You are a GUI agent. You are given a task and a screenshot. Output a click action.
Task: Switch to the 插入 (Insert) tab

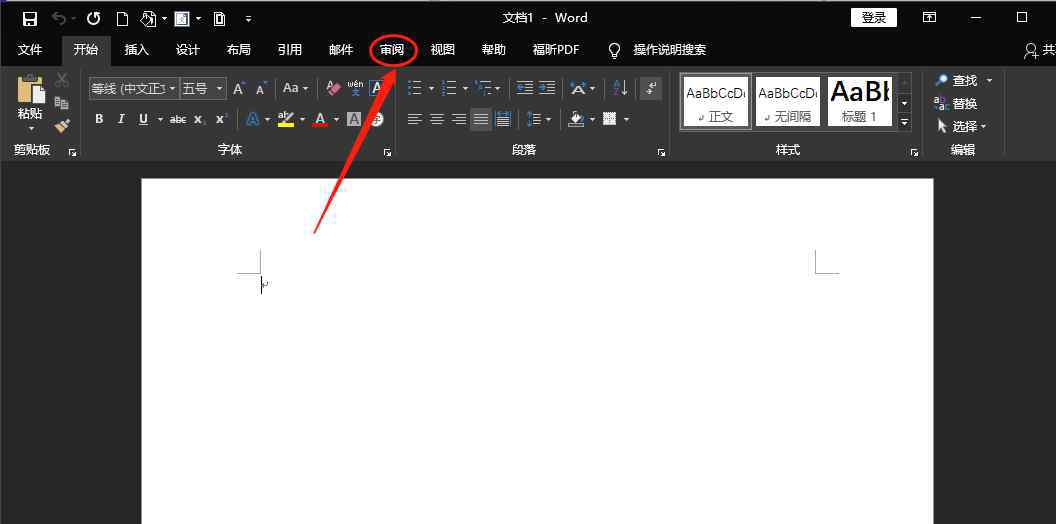(x=137, y=50)
